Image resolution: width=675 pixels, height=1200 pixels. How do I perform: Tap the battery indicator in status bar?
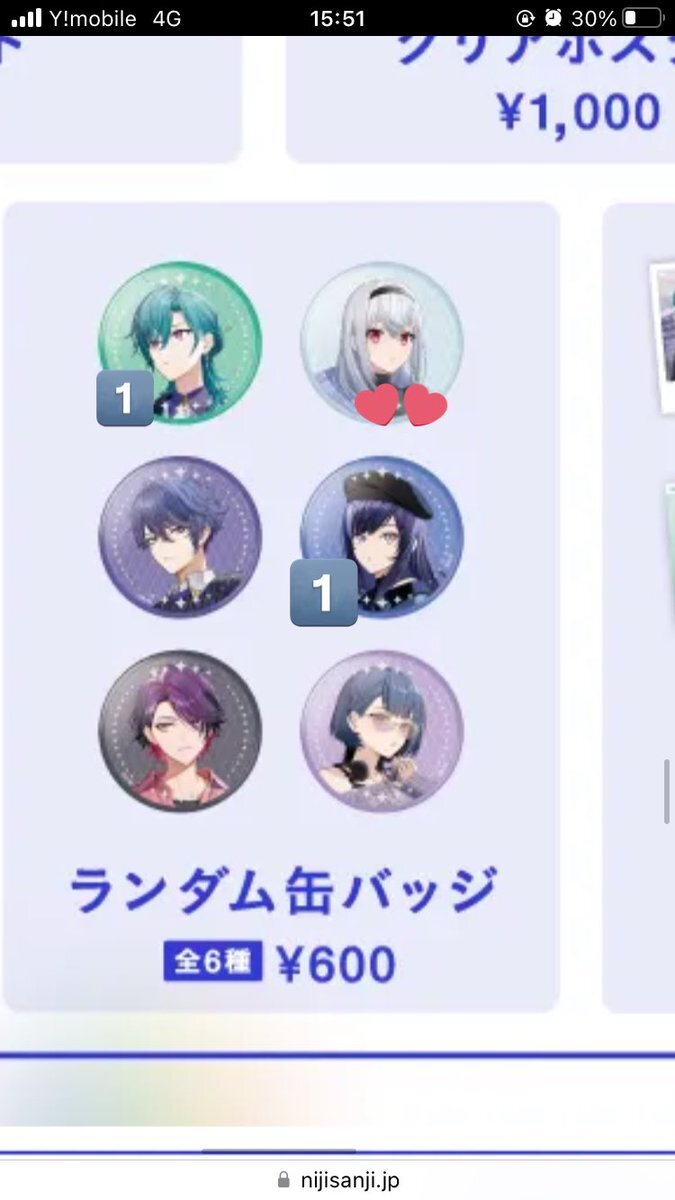point(642,18)
